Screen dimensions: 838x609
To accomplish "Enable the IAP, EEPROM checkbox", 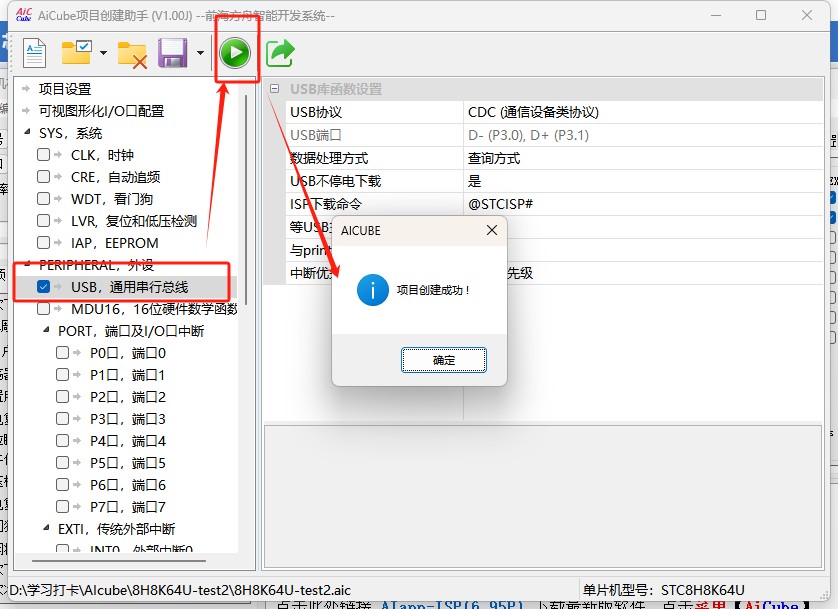I will coord(43,242).
